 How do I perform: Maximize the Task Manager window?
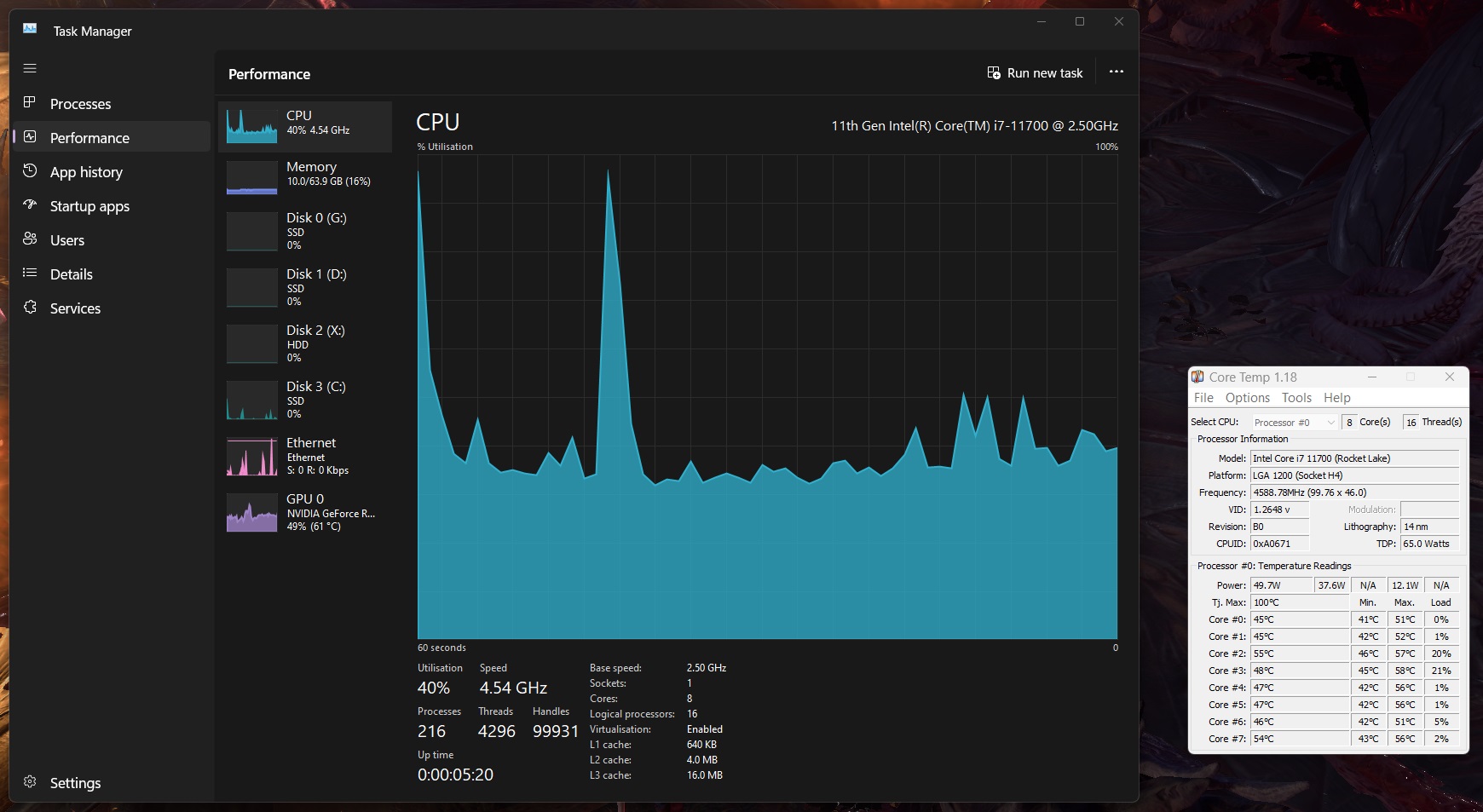click(x=1080, y=21)
